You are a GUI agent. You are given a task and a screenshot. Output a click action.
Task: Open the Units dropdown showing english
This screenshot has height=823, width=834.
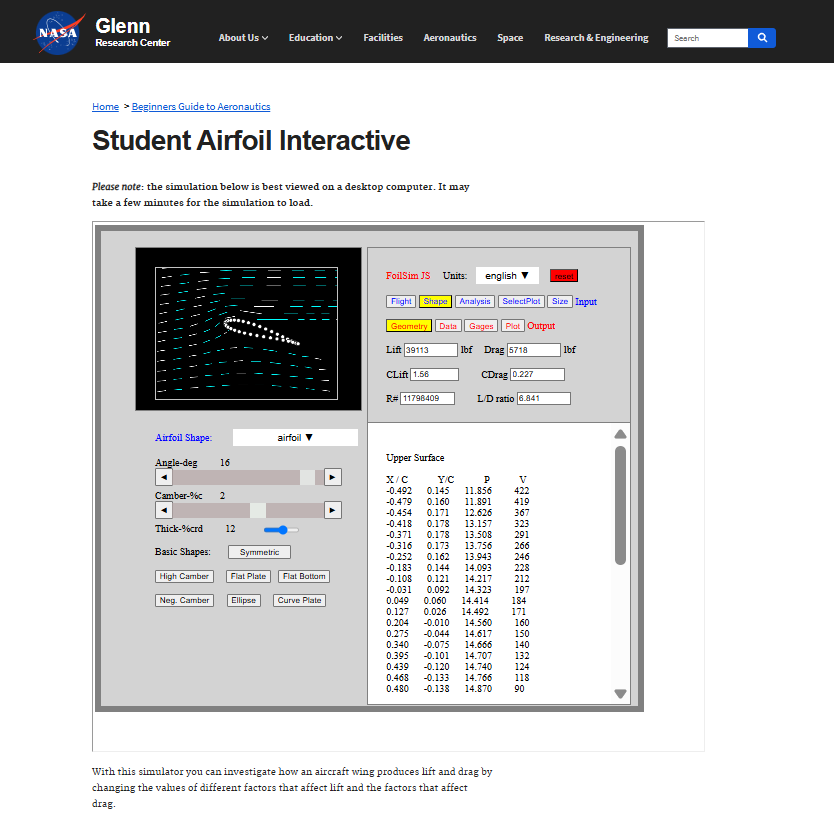click(507, 275)
